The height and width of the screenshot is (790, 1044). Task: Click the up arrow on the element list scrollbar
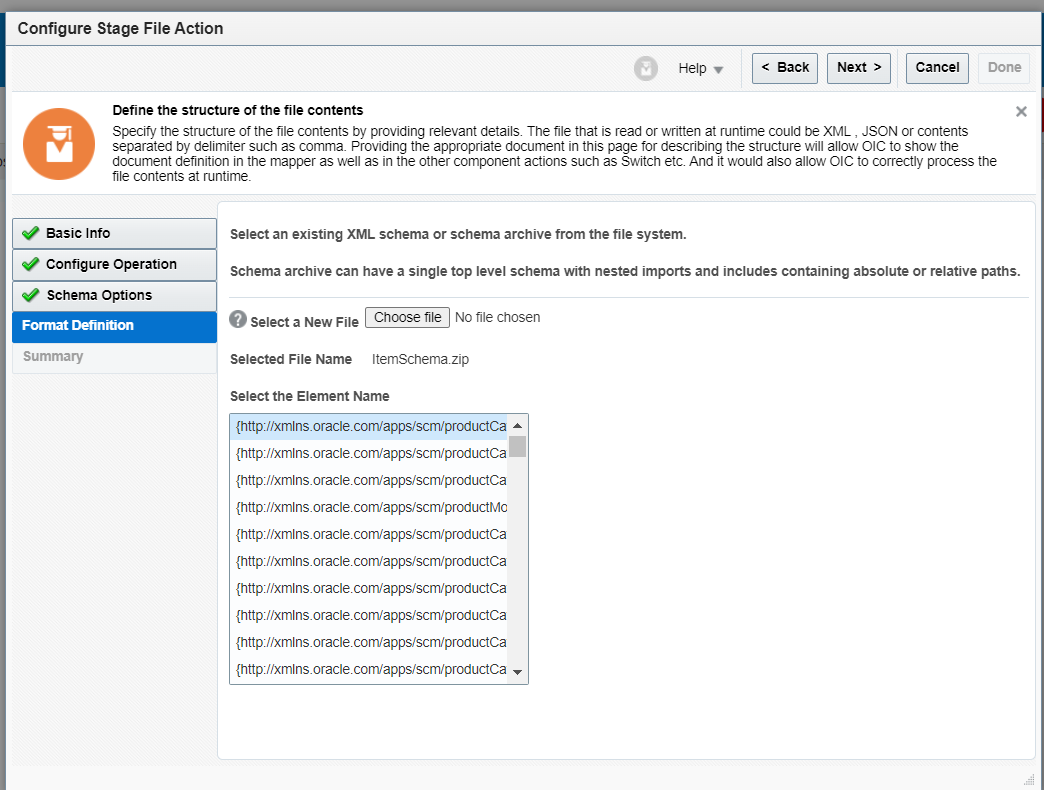(518, 424)
